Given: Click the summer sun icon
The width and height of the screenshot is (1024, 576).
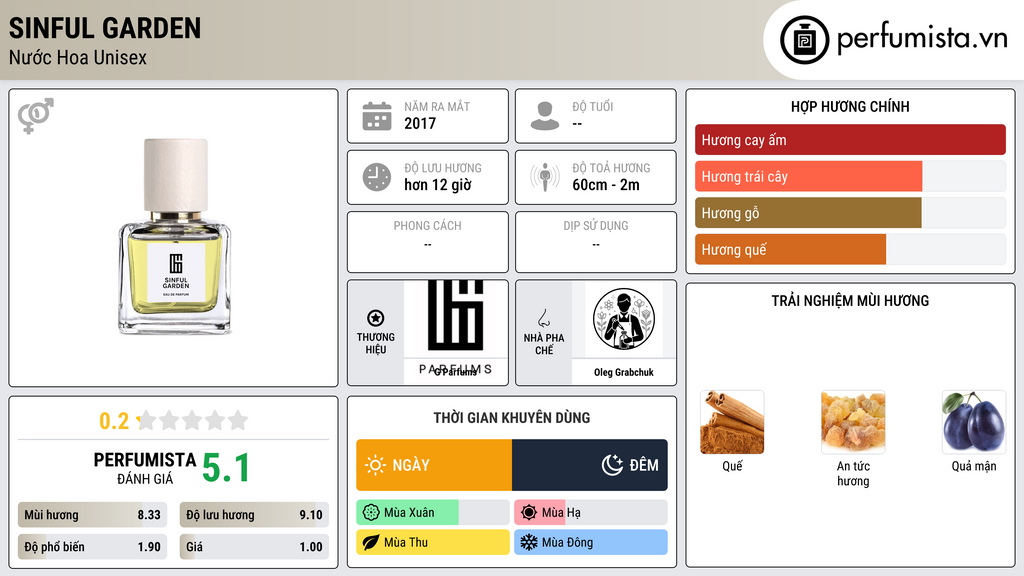Looking at the screenshot, I should [529, 513].
